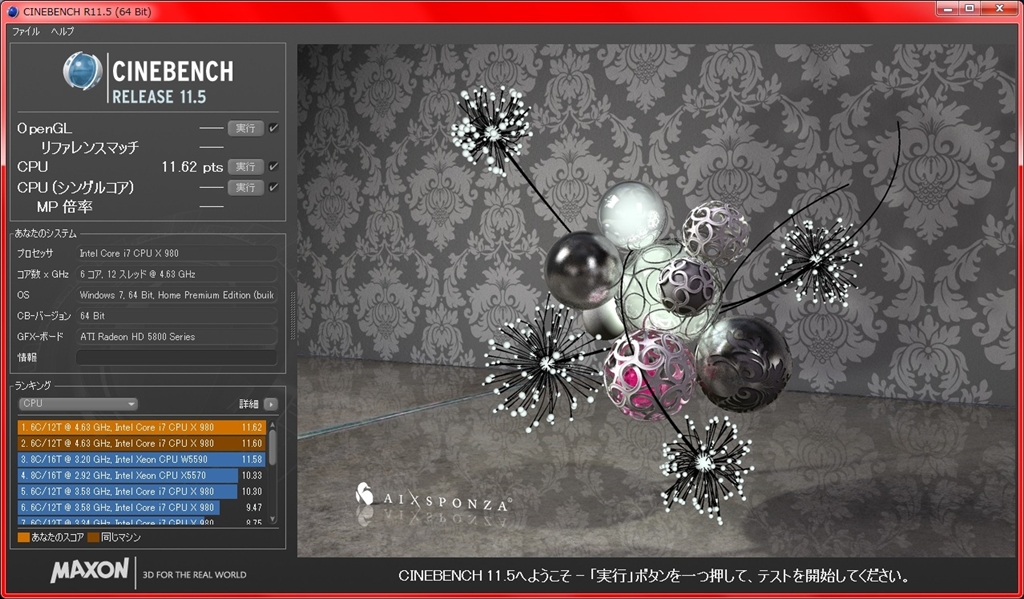This screenshot has height=599, width=1024.
Task: Click the 同じマシン brown legend swatch
Action: [93, 538]
